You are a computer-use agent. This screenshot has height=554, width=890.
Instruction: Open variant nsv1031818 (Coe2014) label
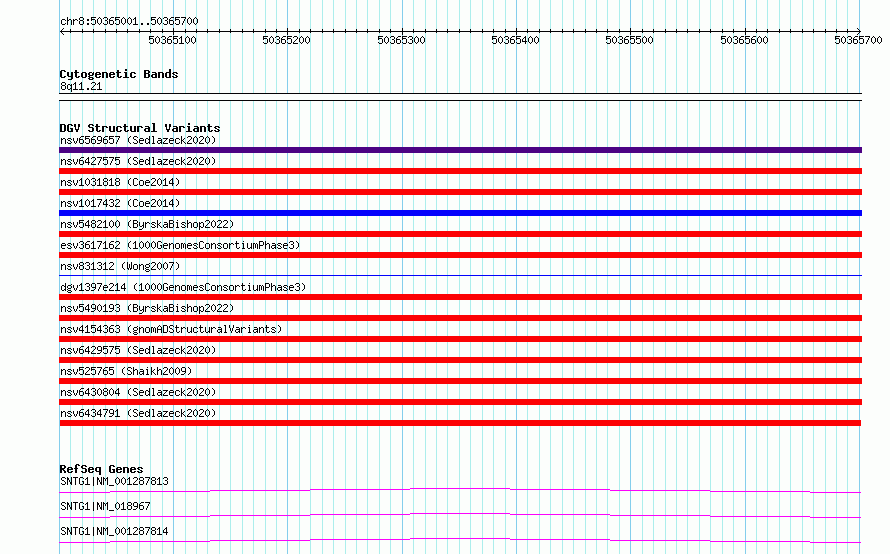pyautogui.click(x=120, y=182)
